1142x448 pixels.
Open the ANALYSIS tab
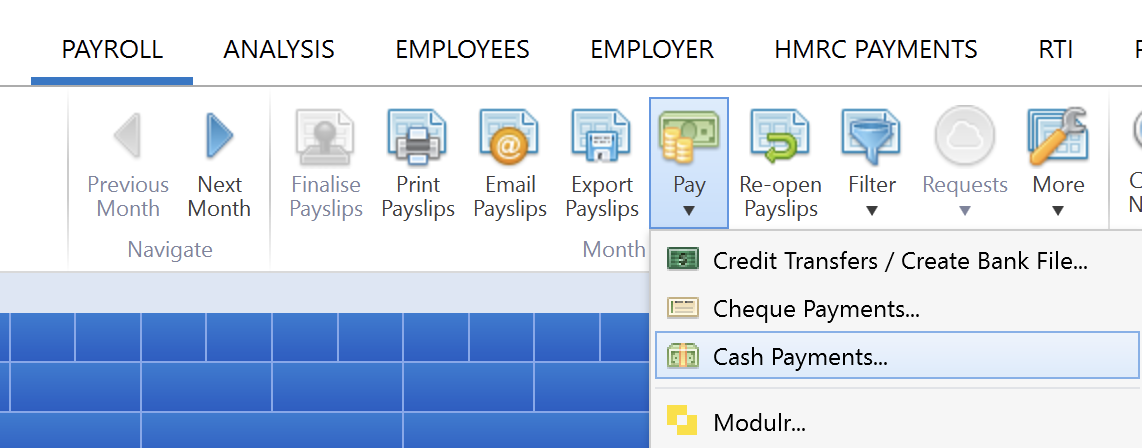pyautogui.click(x=279, y=50)
